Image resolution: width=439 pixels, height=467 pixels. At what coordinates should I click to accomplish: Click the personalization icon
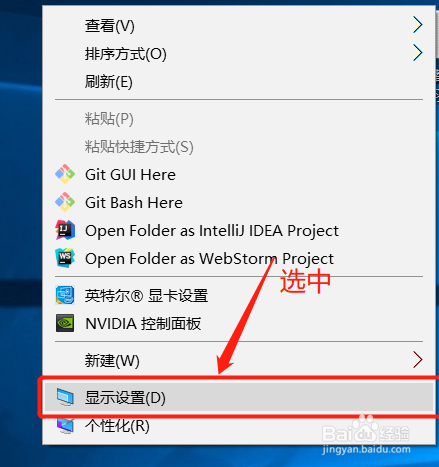65,425
